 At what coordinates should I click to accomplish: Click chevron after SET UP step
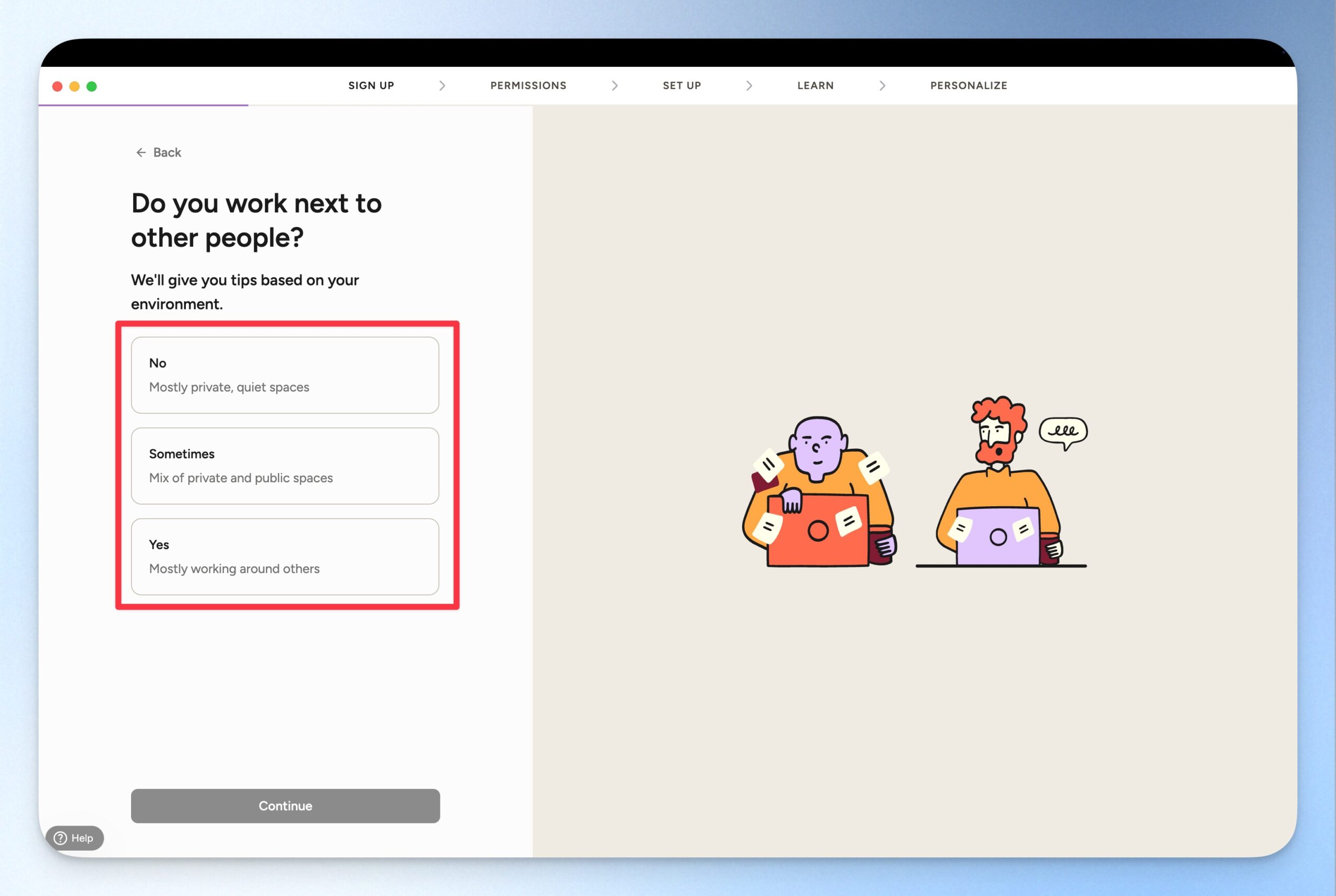coord(748,86)
